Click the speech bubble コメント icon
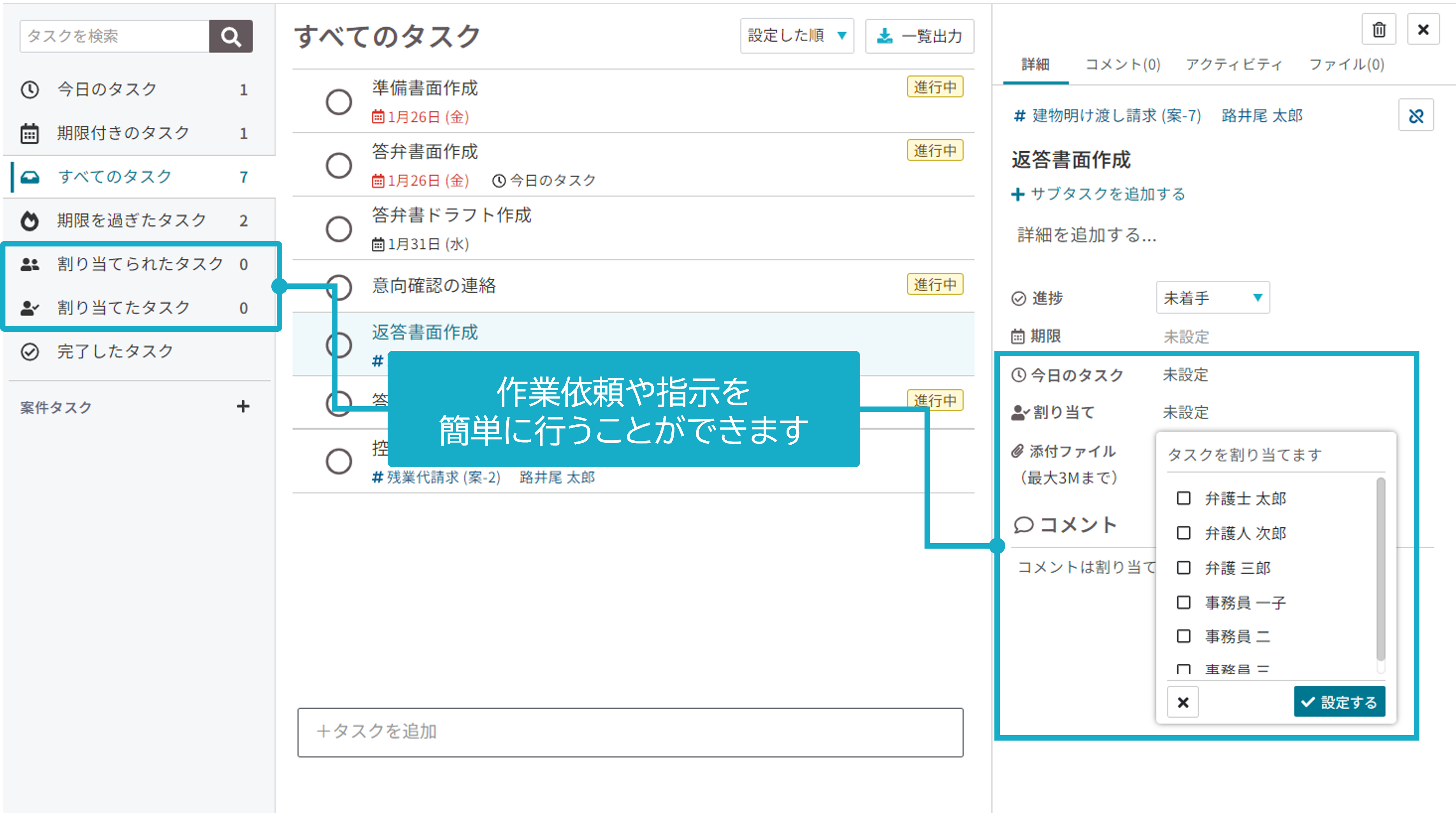The image size is (1456, 813). [x=1024, y=525]
